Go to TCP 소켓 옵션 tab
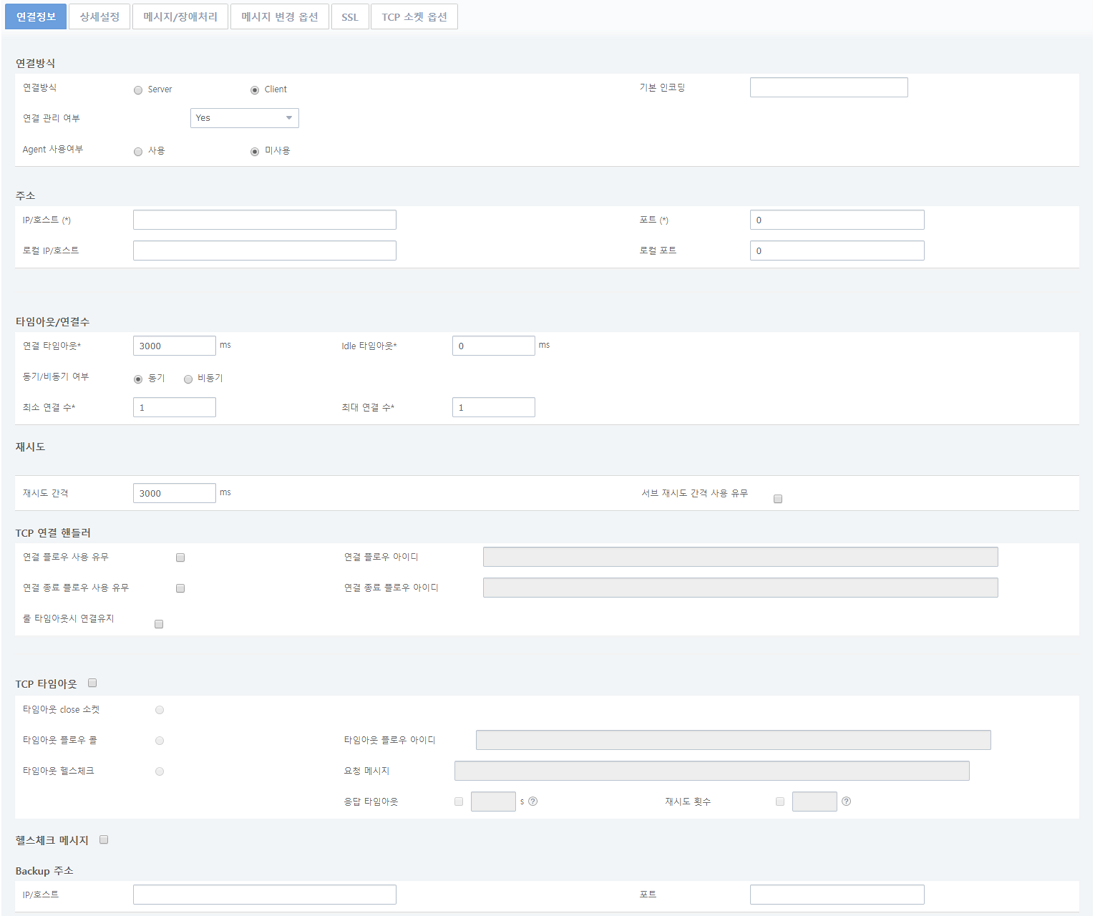Viewport: 1100px width, 916px height. point(414,17)
